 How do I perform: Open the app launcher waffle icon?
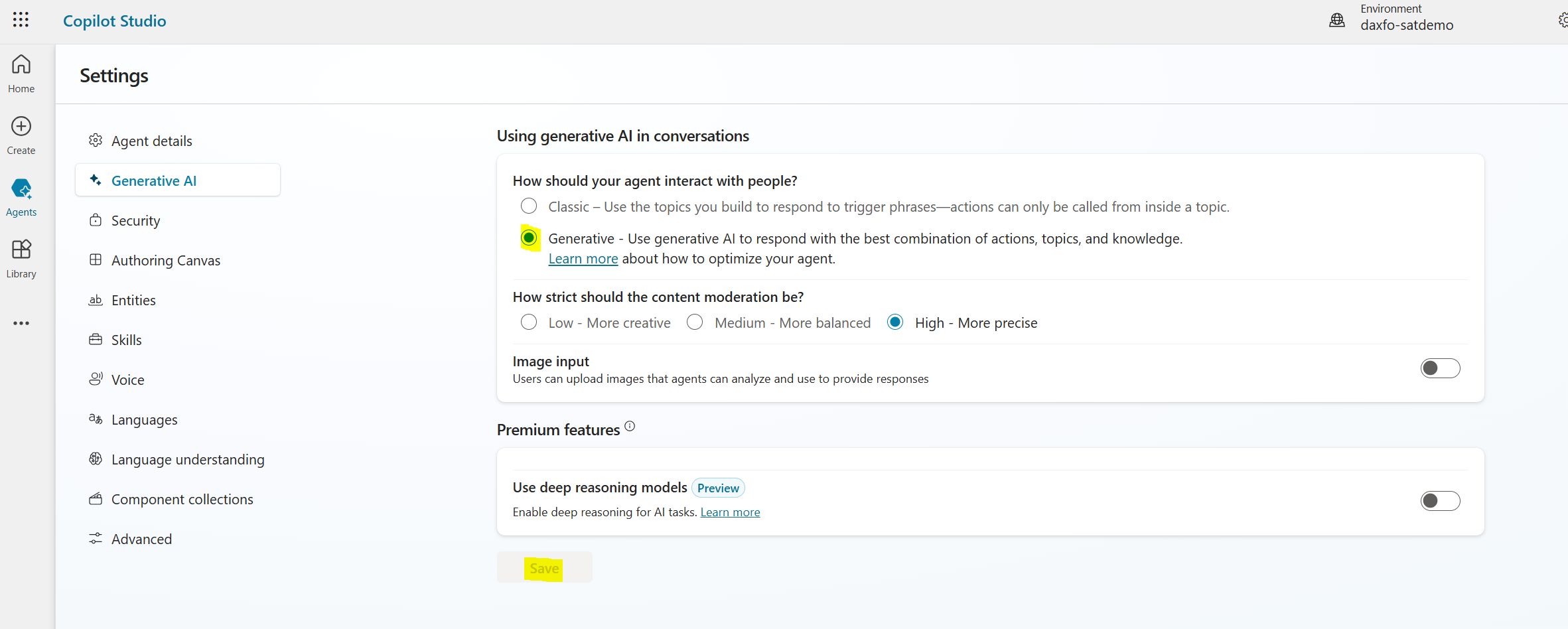tap(21, 20)
